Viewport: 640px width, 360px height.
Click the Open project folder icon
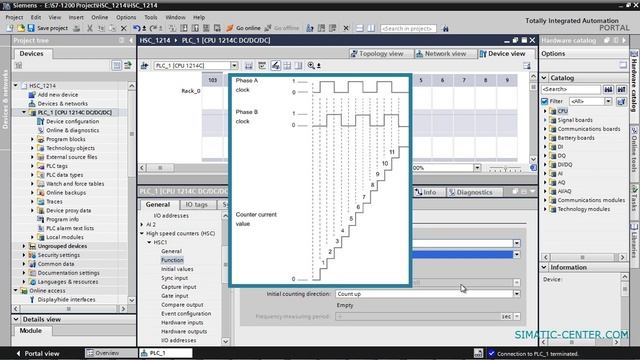click(x=20, y=28)
